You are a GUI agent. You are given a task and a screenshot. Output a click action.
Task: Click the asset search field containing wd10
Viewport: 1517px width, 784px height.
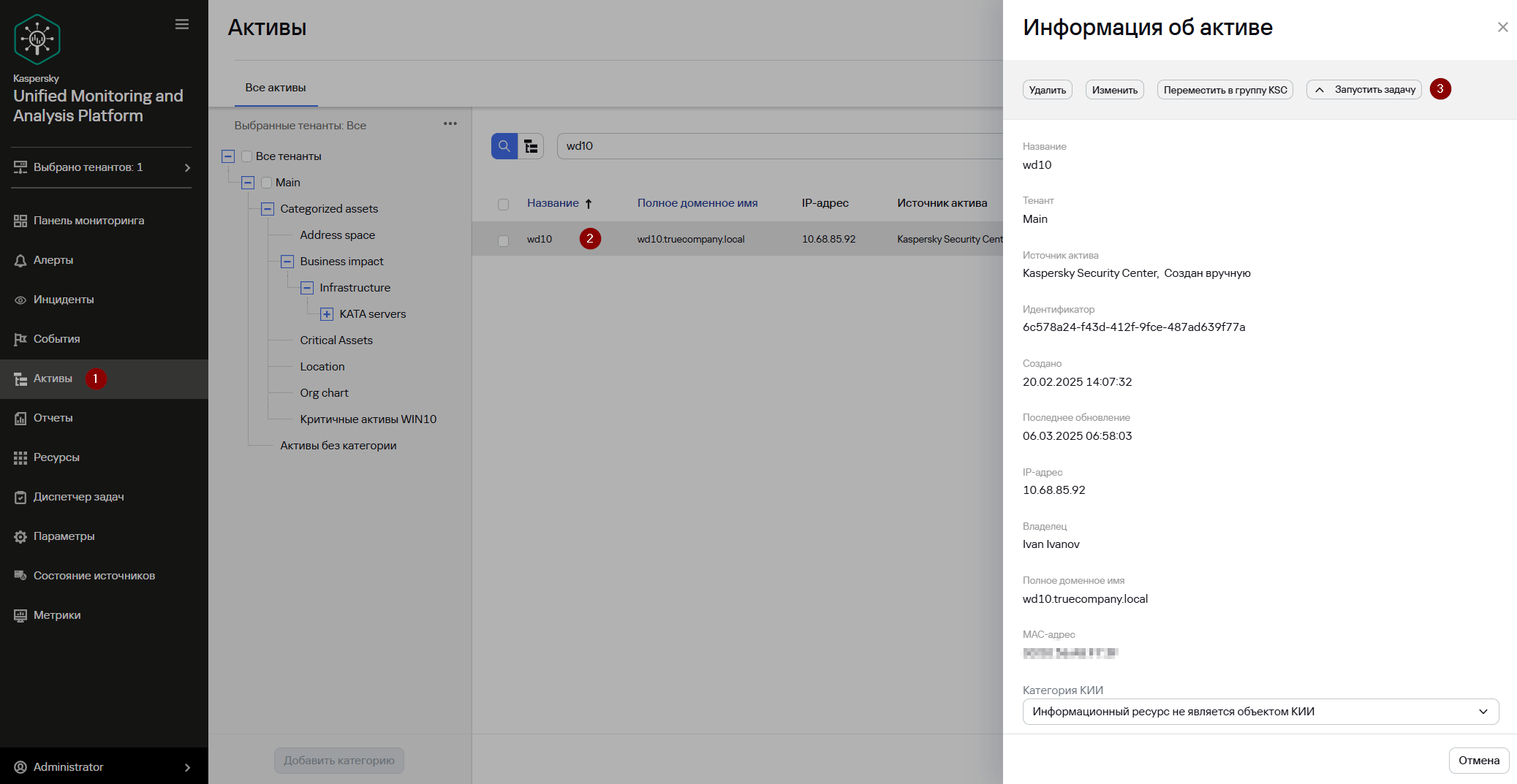(780, 146)
